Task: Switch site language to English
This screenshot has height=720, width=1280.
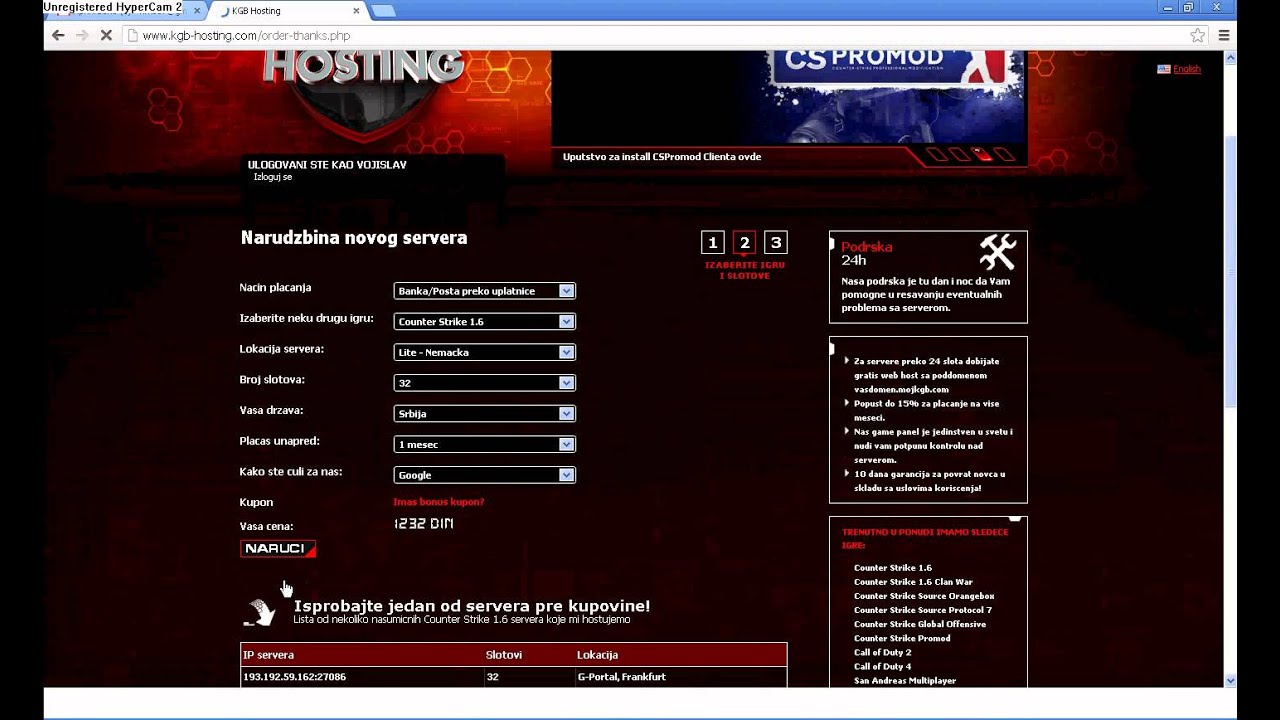Action: coord(1186,69)
